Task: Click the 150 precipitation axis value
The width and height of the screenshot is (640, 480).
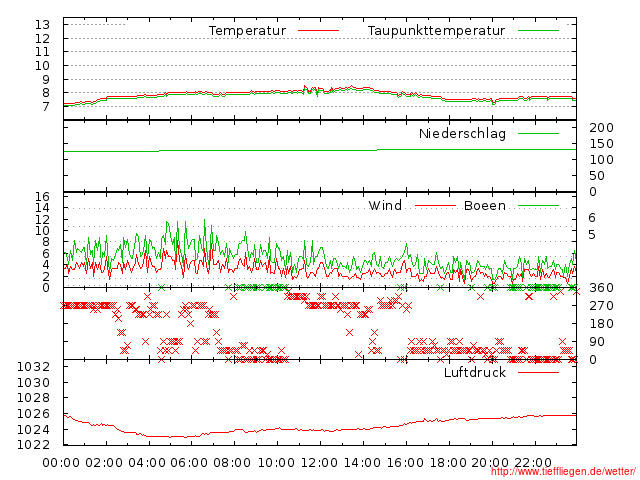Action: pyautogui.click(x=601, y=144)
